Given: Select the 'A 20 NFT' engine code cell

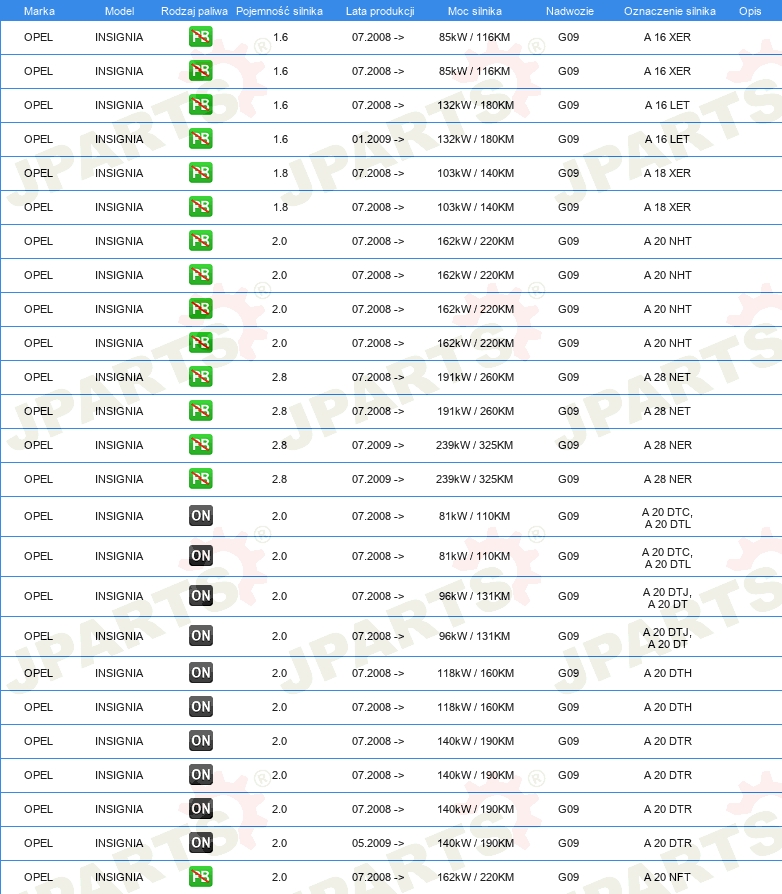Looking at the screenshot, I should point(667,877).
